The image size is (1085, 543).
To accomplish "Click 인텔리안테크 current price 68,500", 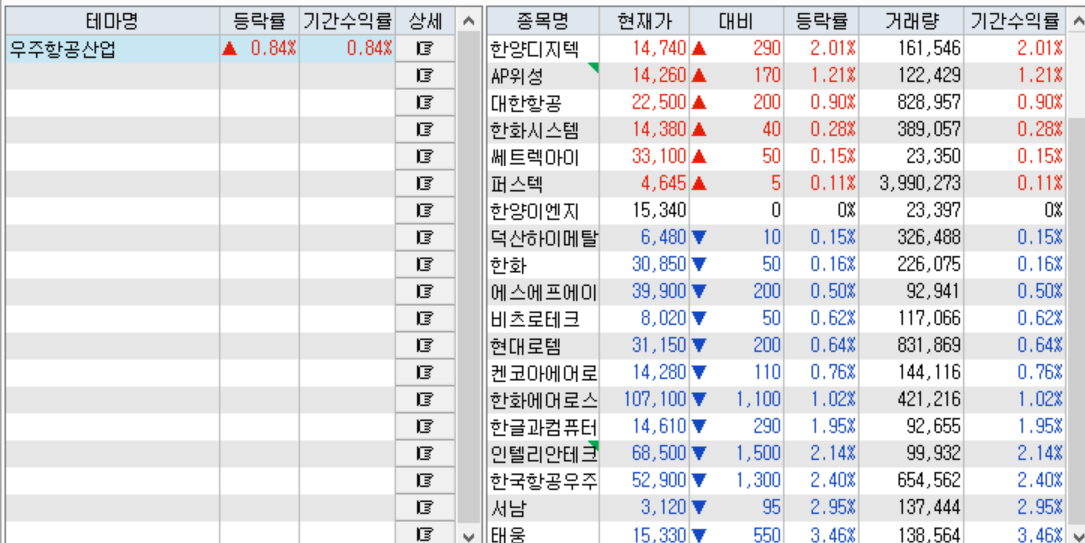I will point(659,453).
